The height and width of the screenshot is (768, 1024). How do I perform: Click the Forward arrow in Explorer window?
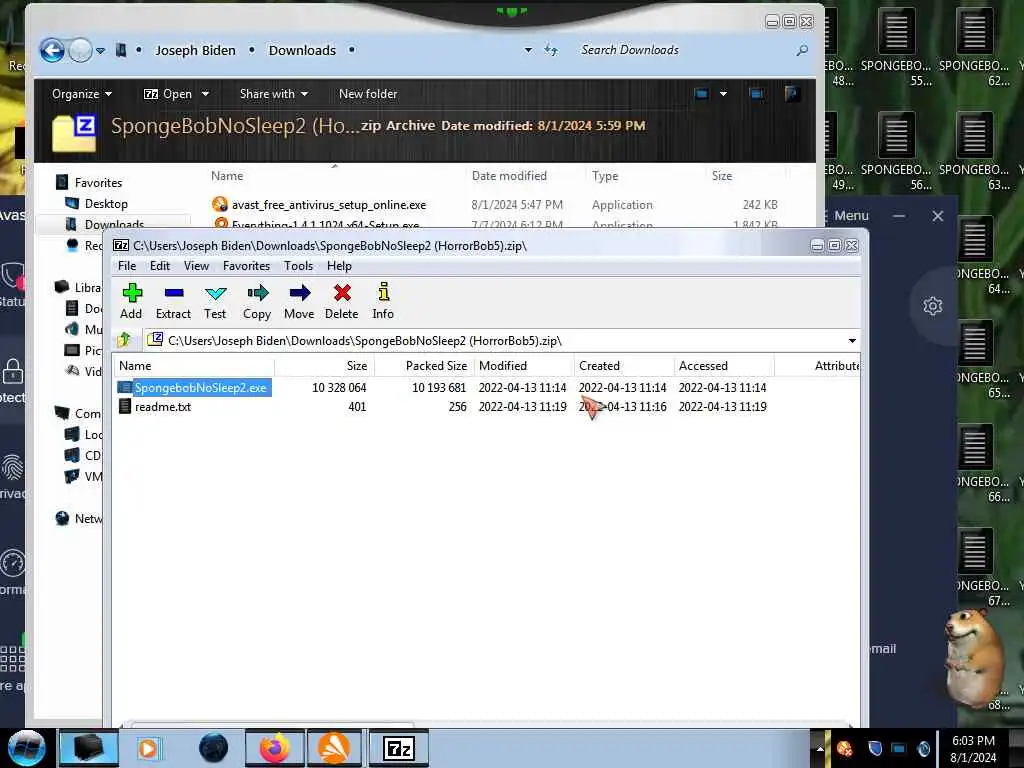80,50
